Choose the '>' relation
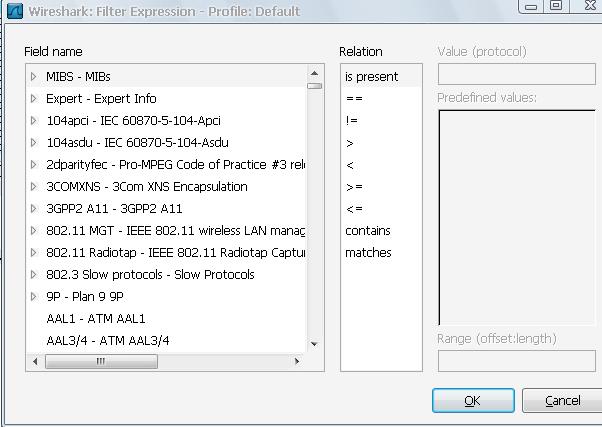 tap(349, 143)
